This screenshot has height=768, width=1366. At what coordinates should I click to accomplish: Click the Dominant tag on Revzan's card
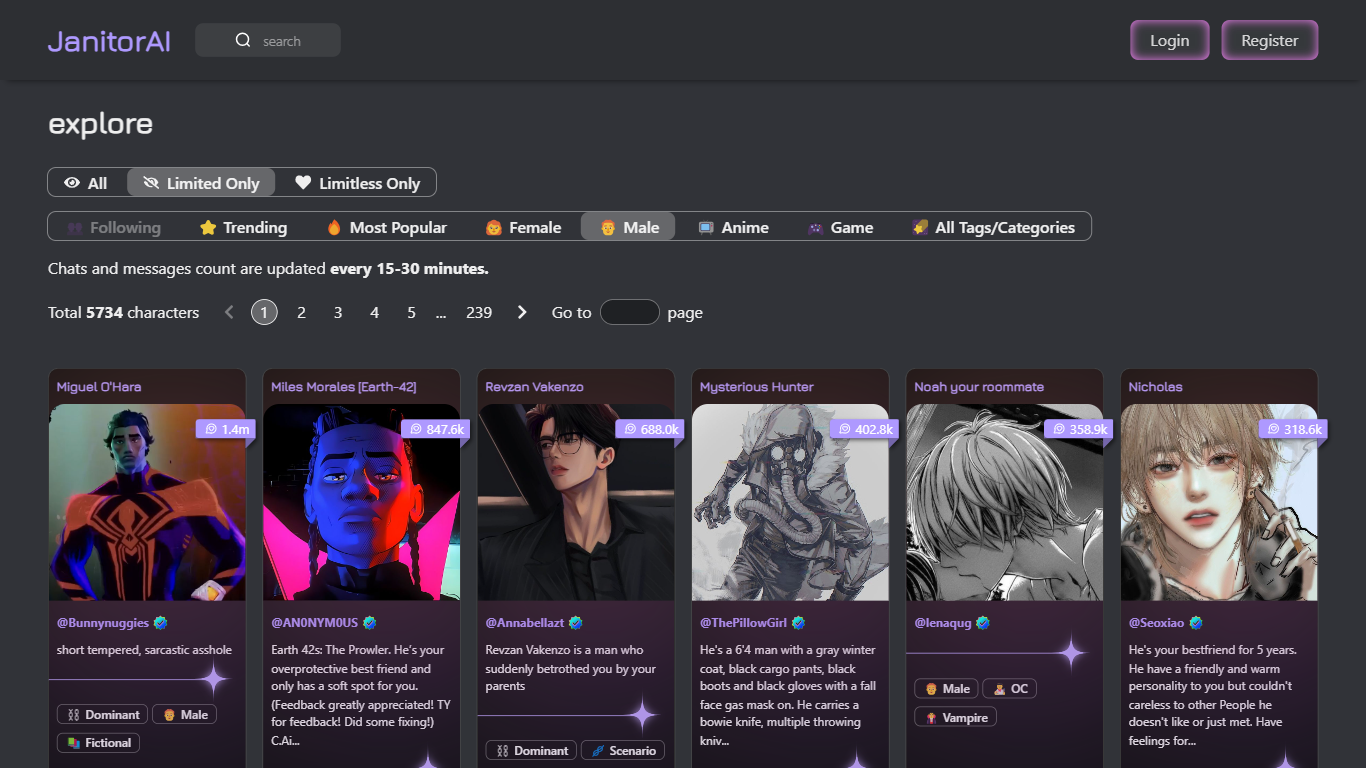[530, 750]
